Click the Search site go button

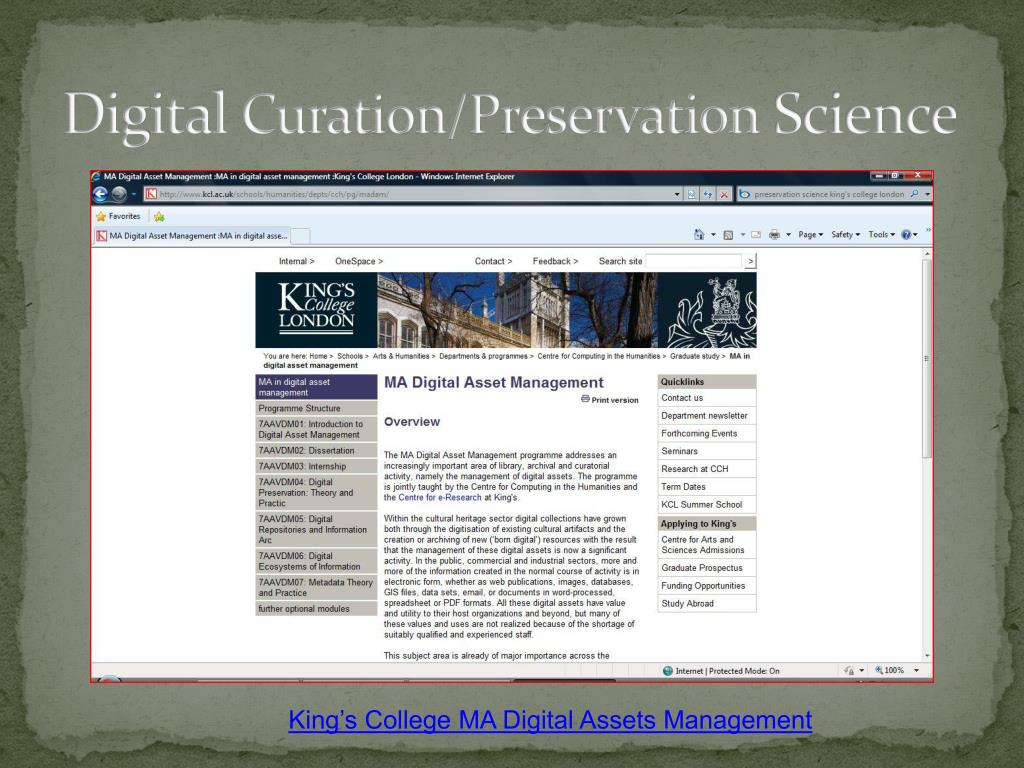750,261
